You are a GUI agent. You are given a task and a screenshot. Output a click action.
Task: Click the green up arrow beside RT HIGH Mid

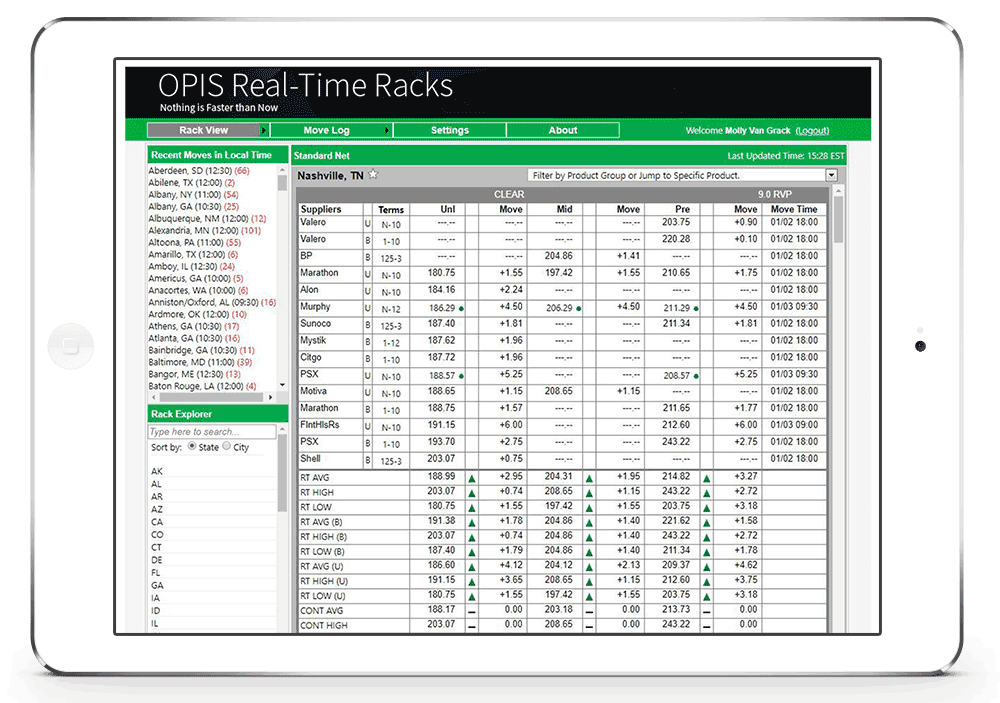tap(589, 492)
